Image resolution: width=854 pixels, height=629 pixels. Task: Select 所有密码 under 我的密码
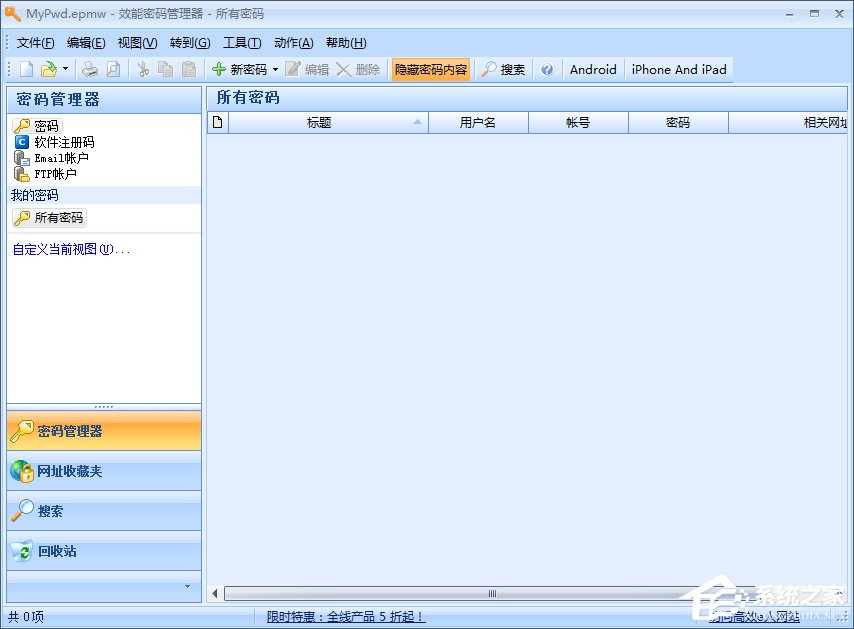coord(49,218)
